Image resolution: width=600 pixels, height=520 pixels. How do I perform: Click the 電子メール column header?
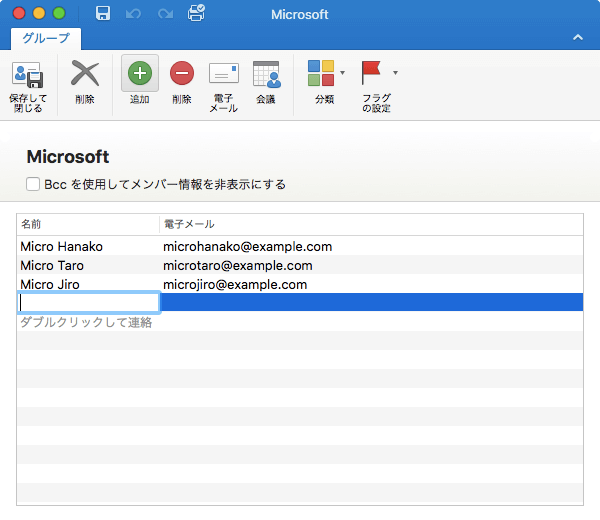click(x=371, y=224)
